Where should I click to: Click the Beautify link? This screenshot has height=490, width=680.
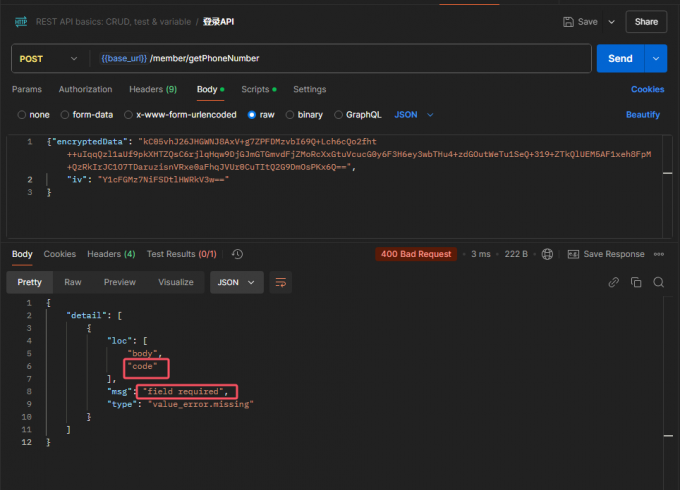click(643, 115)
